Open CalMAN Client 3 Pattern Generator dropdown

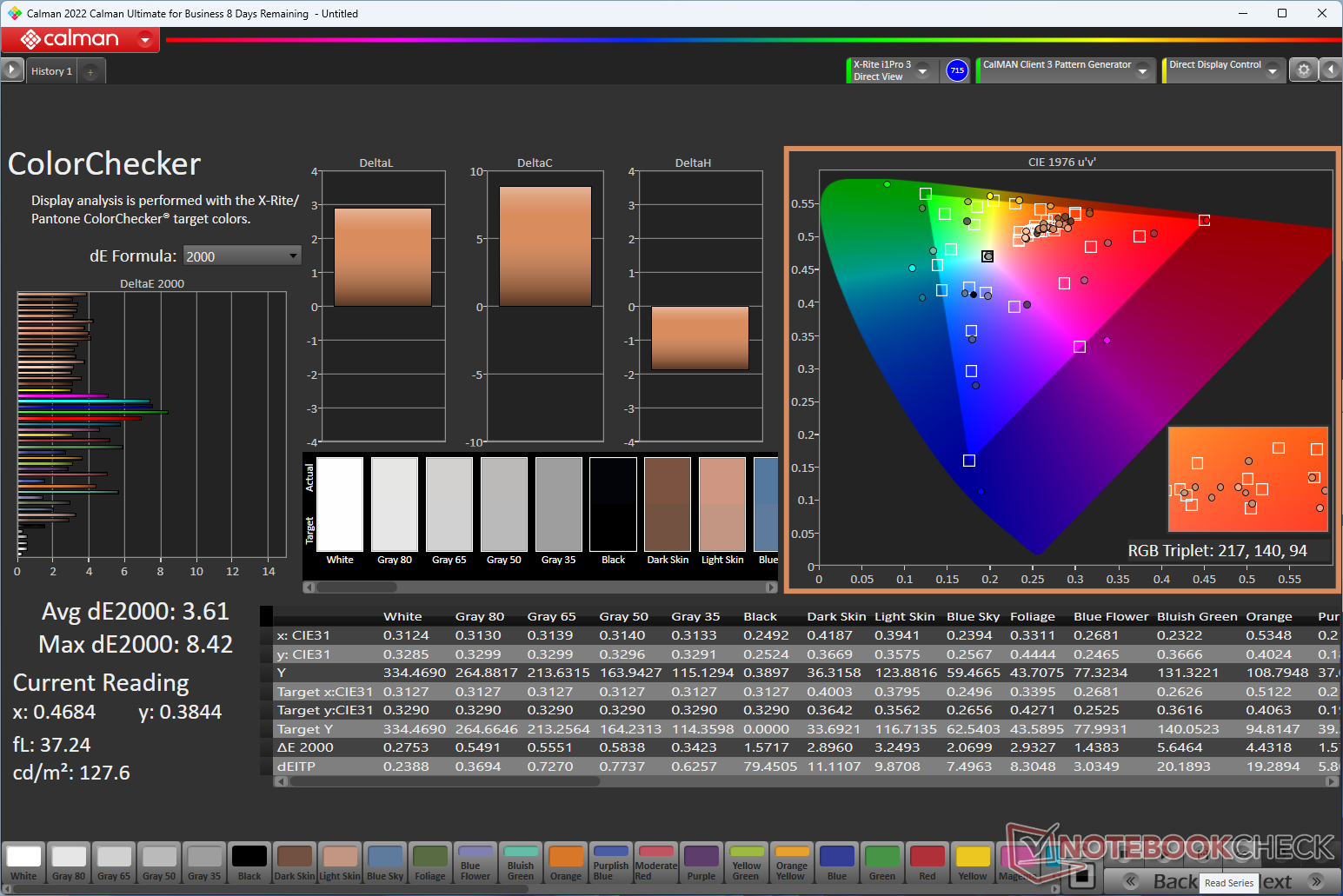(1142, 71)
